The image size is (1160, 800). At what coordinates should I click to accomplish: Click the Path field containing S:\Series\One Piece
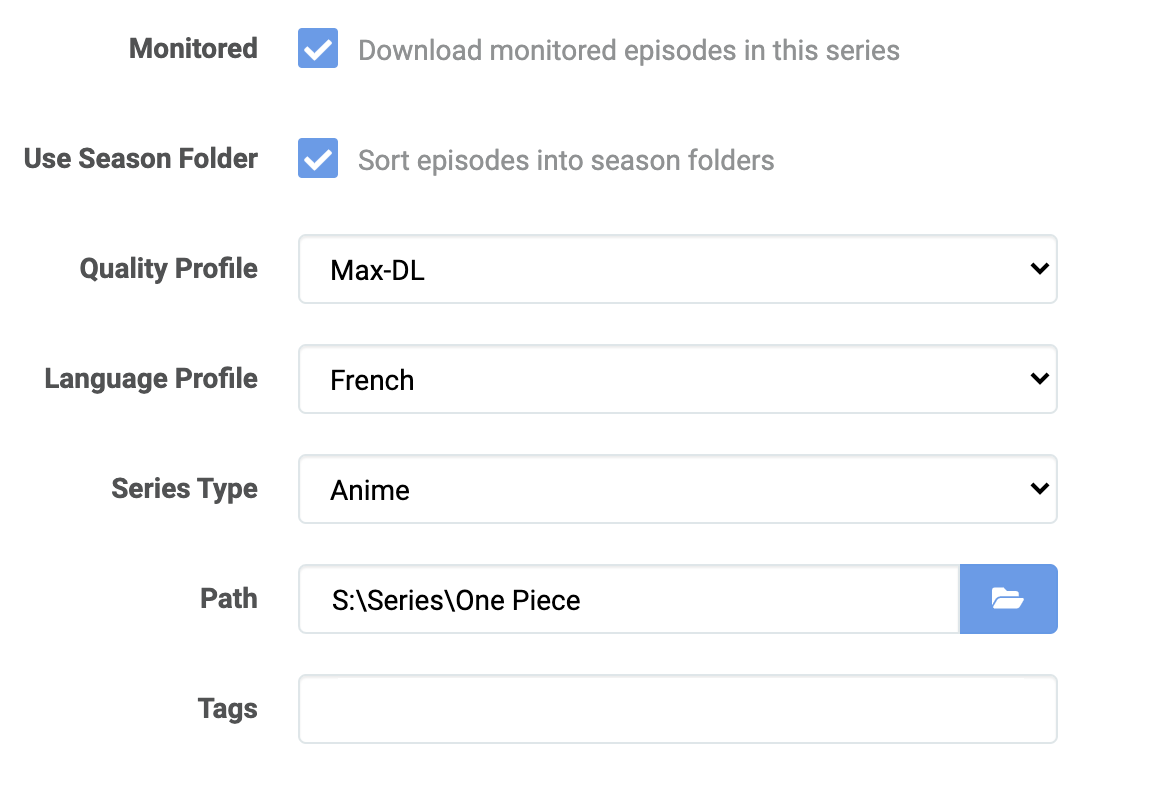click(x=629, y=599)
